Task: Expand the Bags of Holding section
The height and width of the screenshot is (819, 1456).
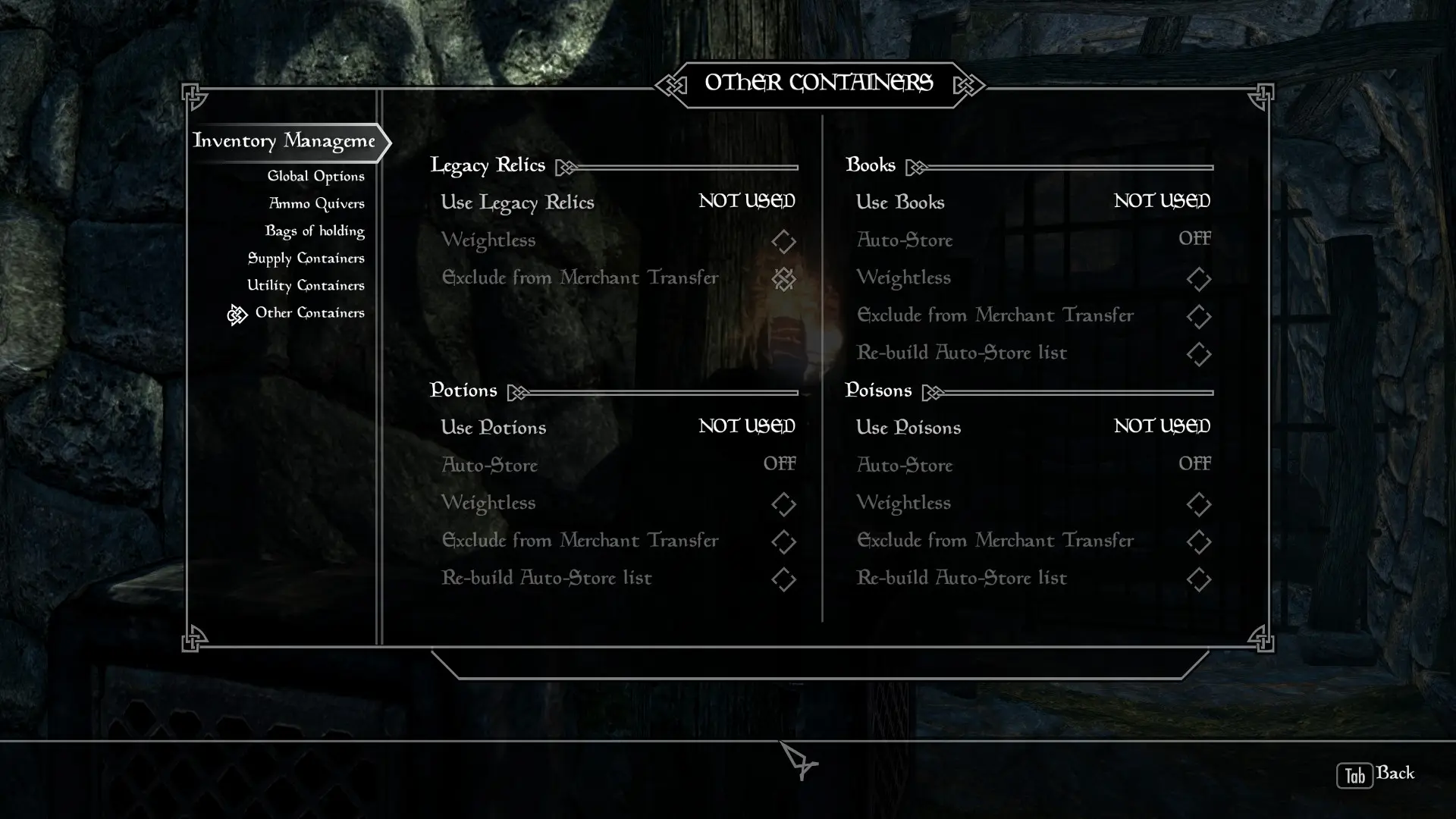Action: [315, 230]
